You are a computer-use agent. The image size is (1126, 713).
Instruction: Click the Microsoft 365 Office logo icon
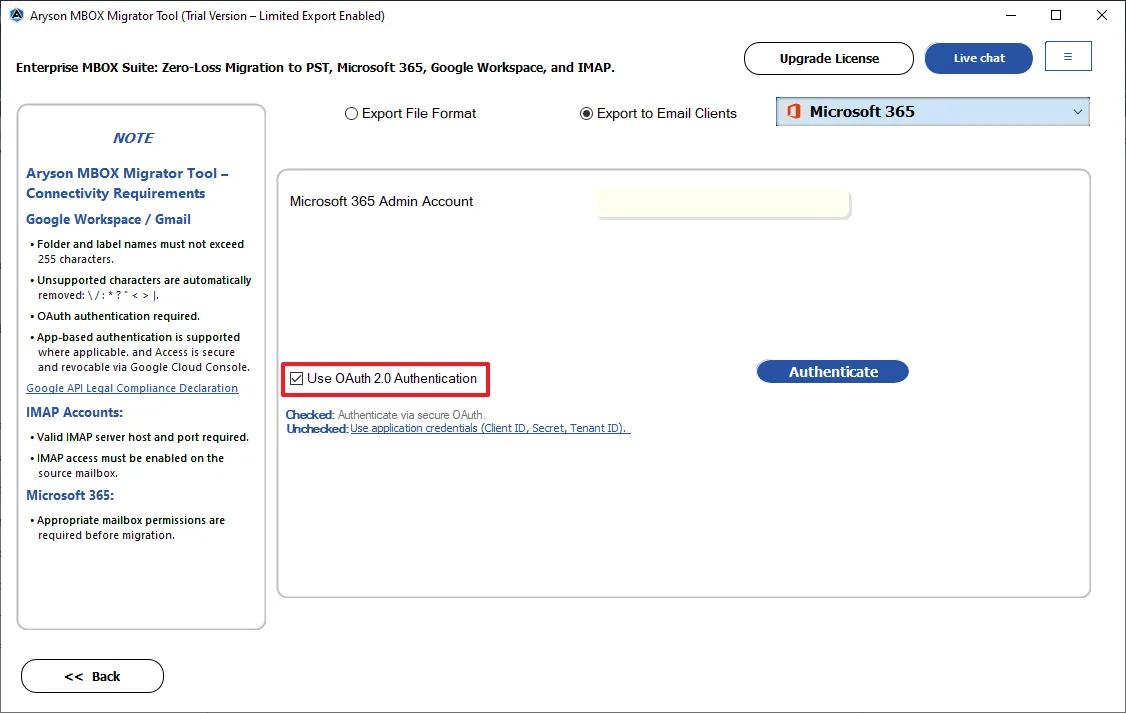794,111
